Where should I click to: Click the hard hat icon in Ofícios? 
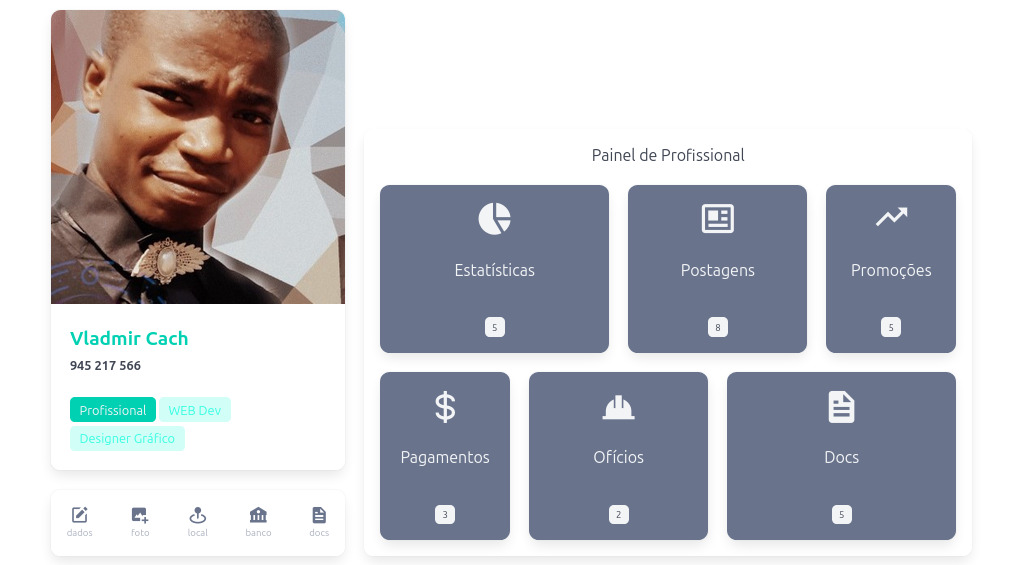[x=618, y=408]
